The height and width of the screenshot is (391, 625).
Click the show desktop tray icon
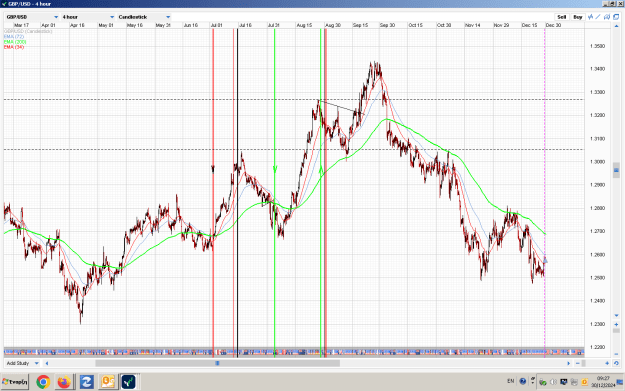620,382
